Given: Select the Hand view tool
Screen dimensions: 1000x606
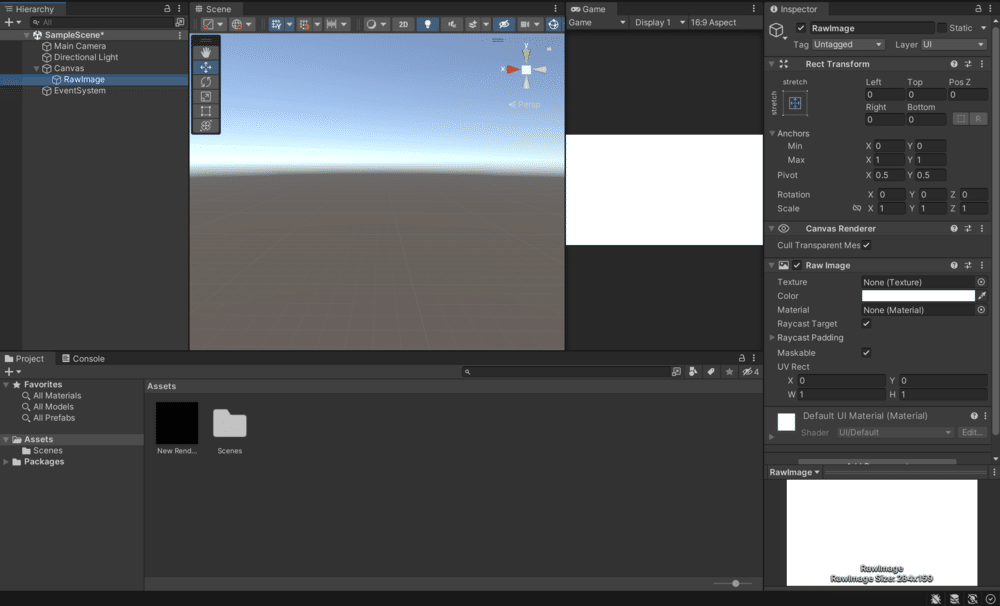Looking at the screenshot, I should pos(205,50).
